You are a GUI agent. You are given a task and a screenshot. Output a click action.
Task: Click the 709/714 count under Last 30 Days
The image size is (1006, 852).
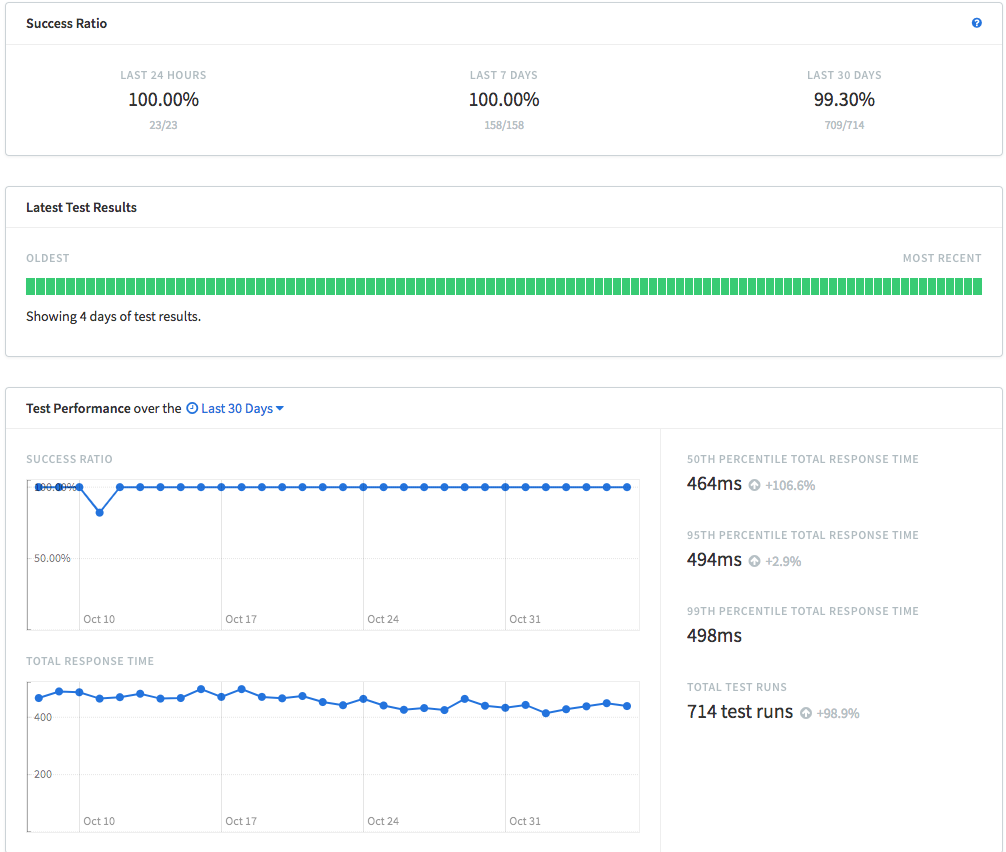pyautogui.click(x=844, y=126)
